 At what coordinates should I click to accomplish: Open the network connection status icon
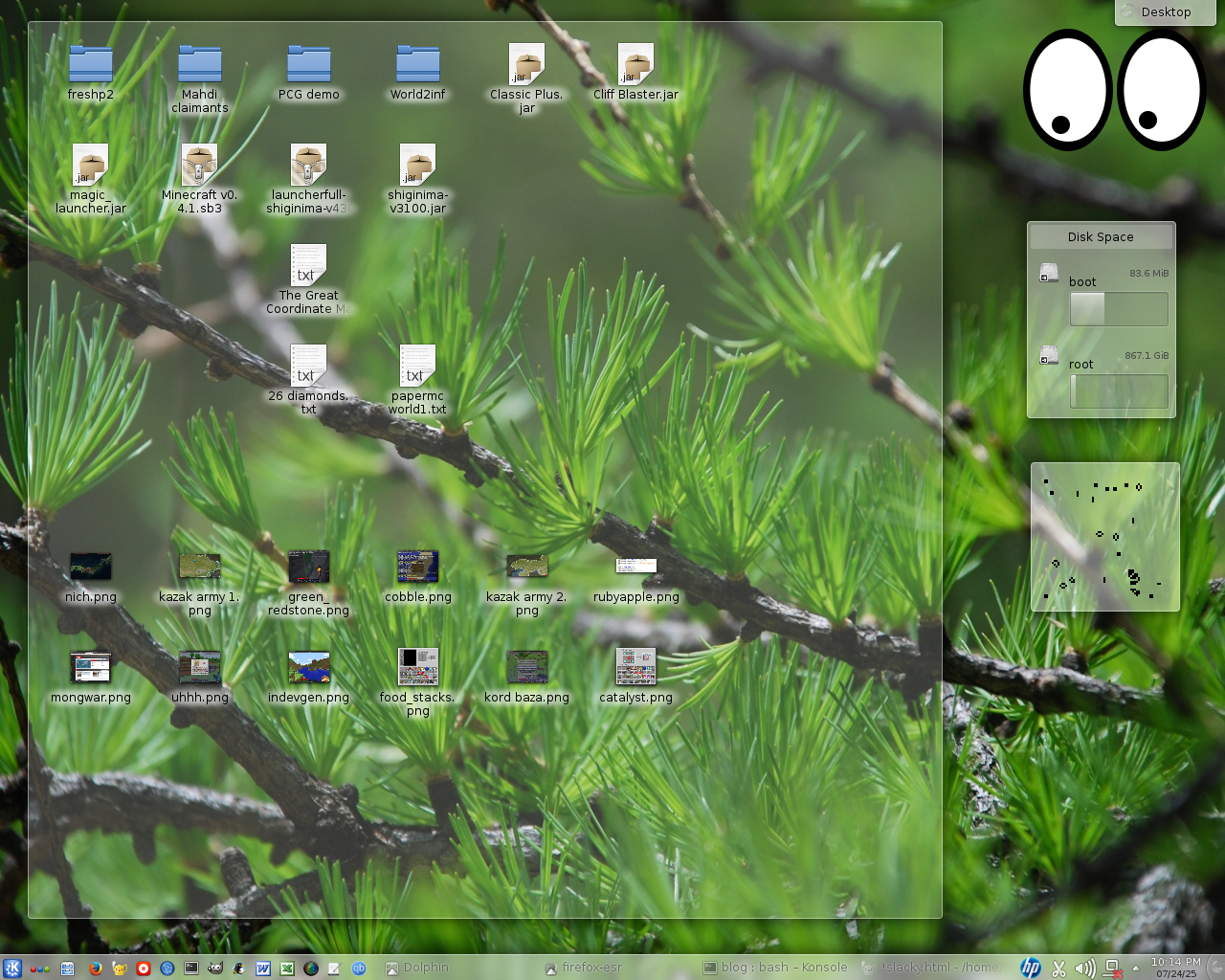(x=1112, y=968)
